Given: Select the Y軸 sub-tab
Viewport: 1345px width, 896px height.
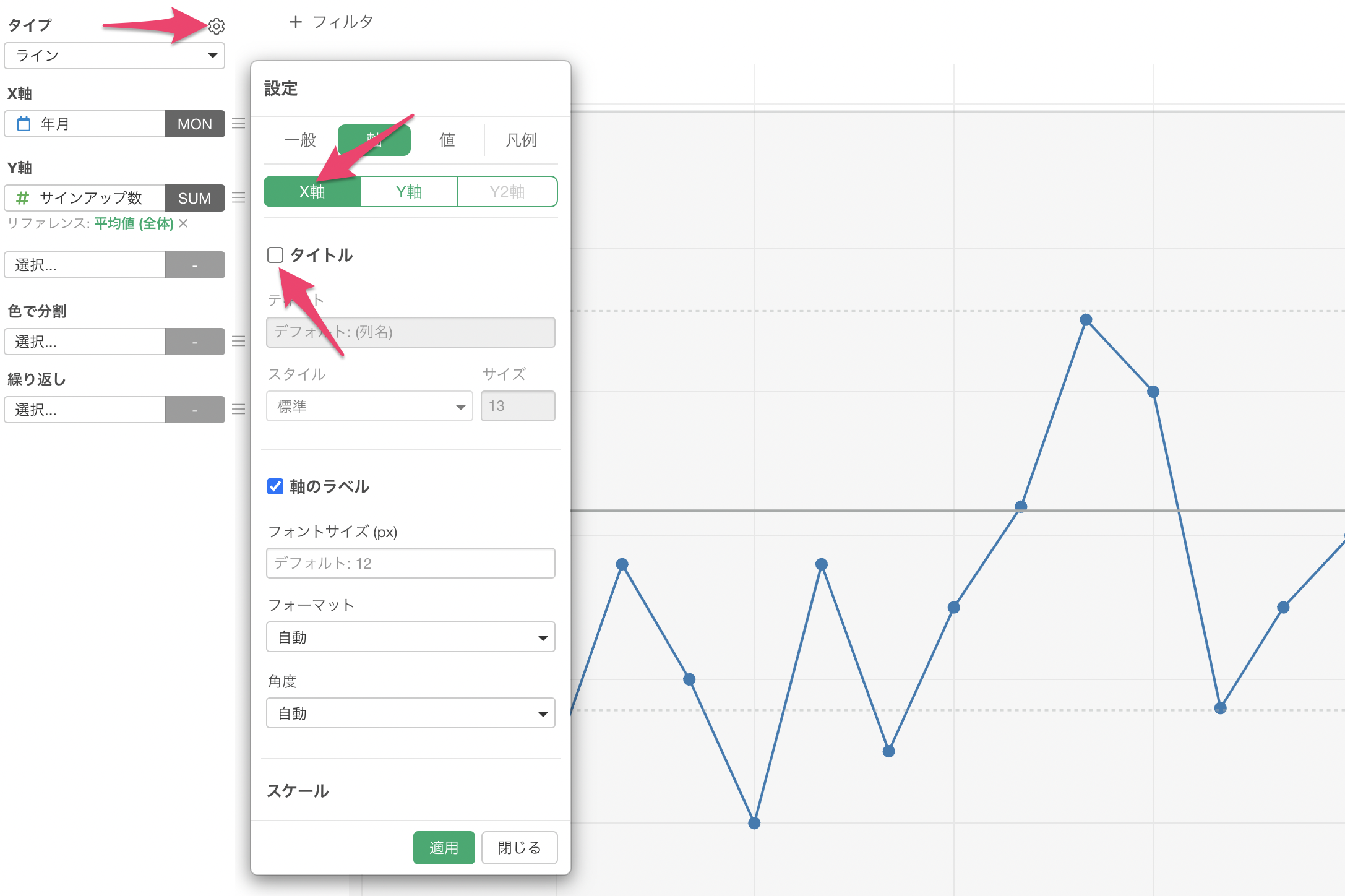Looking at the screenshot, I should pyautogui.click(x=409, y=192).
